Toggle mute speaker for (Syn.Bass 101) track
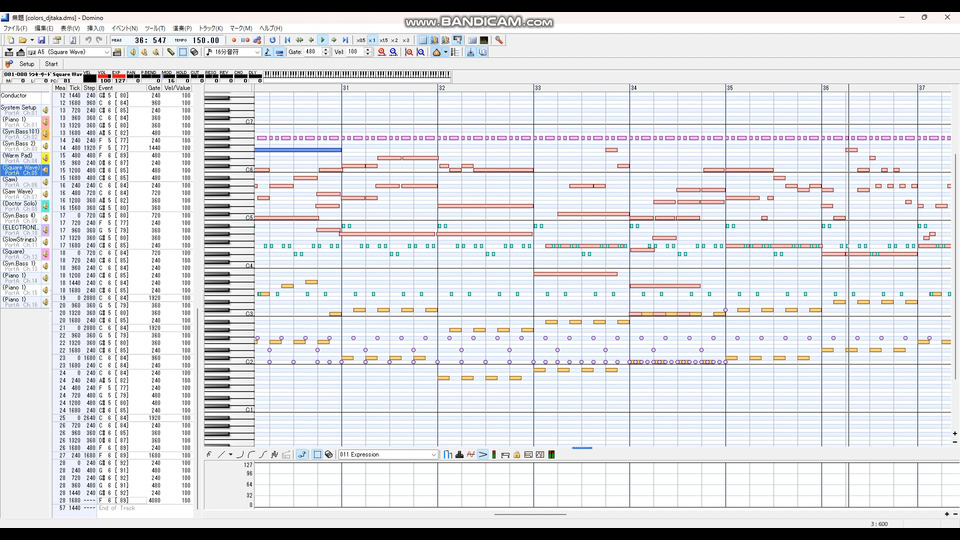 click(x=45, y=134)
